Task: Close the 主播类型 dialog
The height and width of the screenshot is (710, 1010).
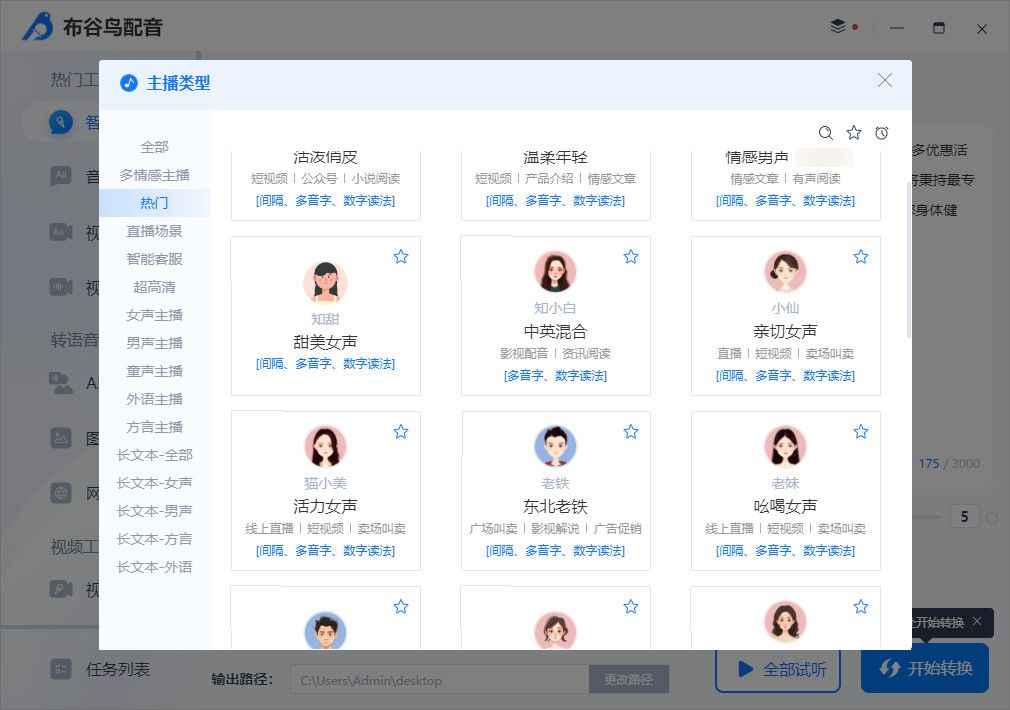Action: pyautogui.click(x=885, y=81)
